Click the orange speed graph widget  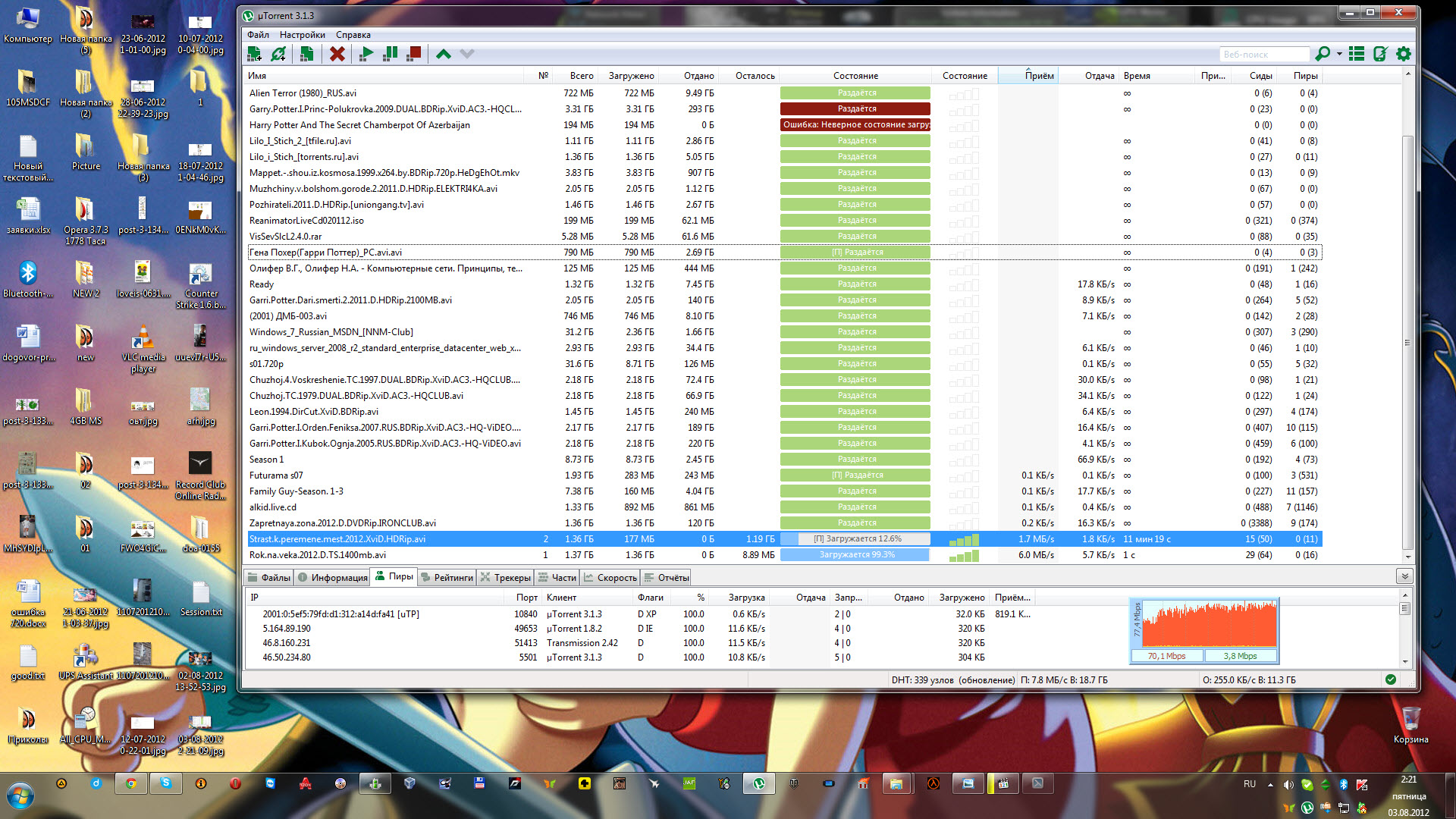pyautogui.click(x=1204, y=630)
